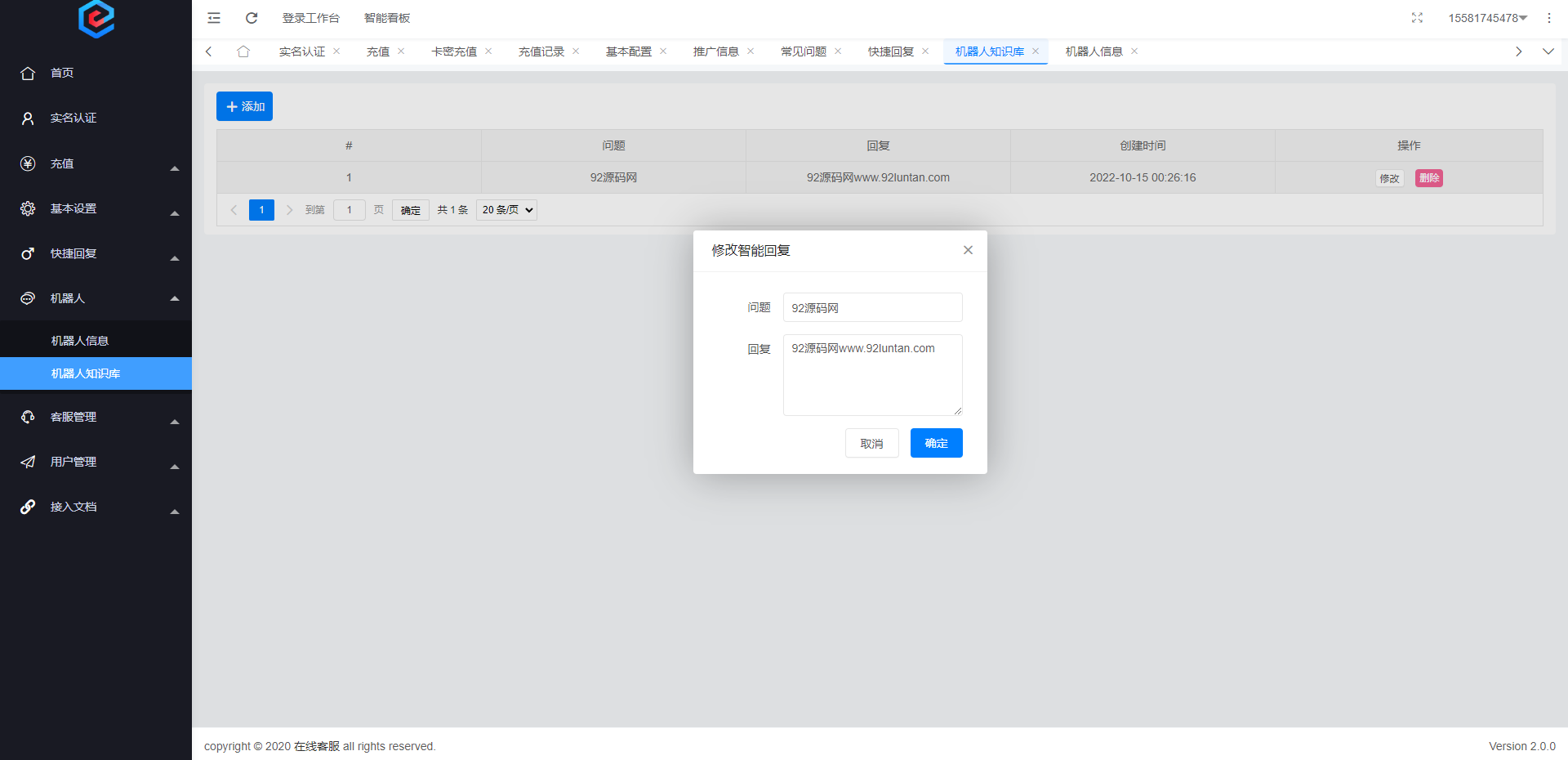The height and width of the screenshot is (760, 1568).
Task: Click 确定 to confirm the edit dialog
Action: pyautogui.click(x=936, y=443)
